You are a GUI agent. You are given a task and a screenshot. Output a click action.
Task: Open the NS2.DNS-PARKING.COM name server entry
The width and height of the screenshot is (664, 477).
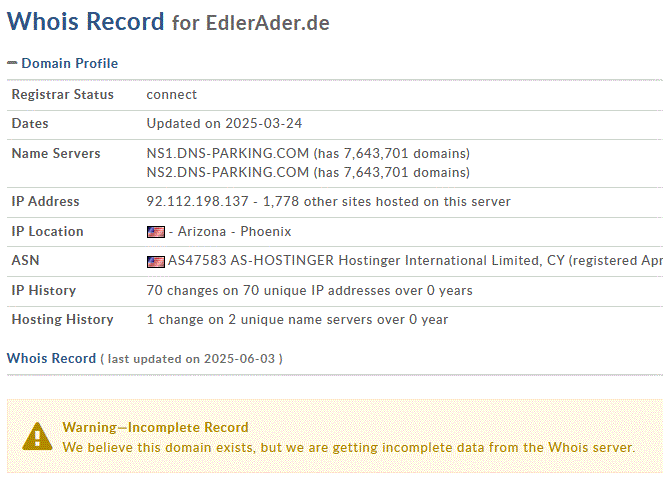point(228,172)
